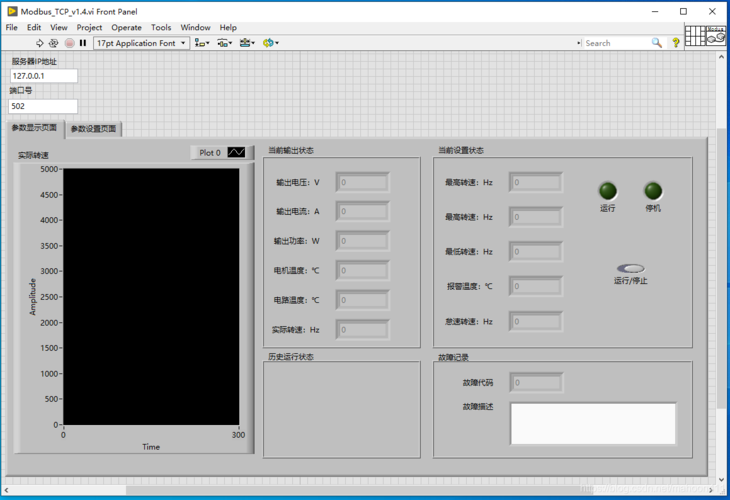Click the scroll left arrow

[7, 490]
